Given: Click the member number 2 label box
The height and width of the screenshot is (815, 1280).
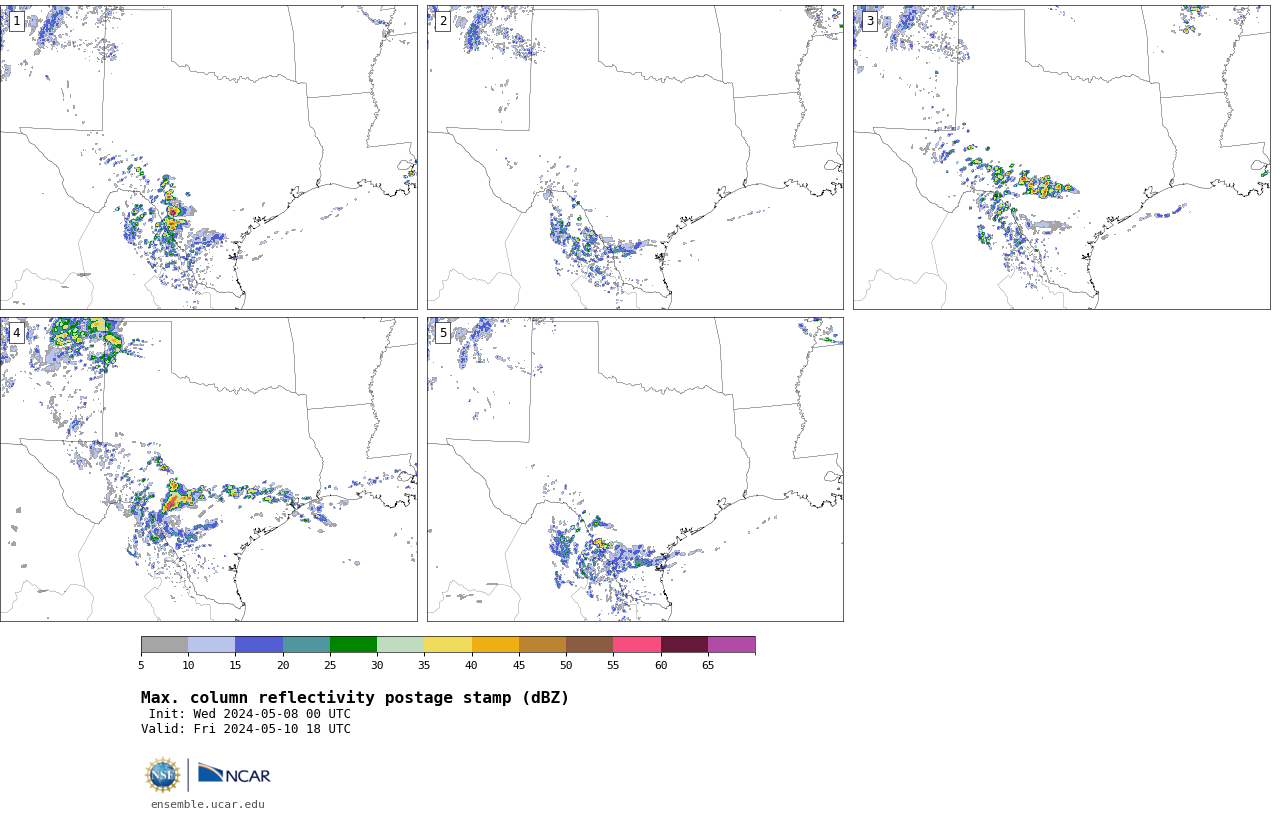Looking at the screenshot, I should tap(443, 21).
